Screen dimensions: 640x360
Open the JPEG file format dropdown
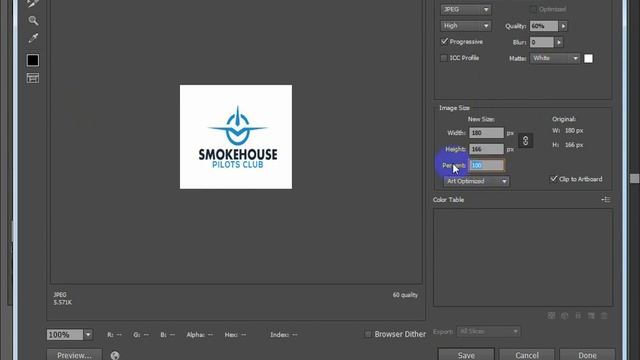(x=466, y=9)
